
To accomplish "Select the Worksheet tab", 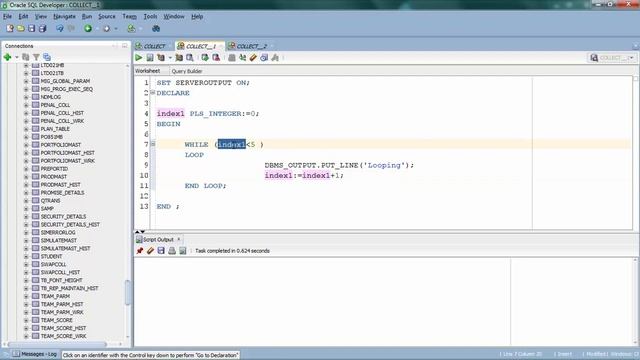I will [x=147, y=71].
